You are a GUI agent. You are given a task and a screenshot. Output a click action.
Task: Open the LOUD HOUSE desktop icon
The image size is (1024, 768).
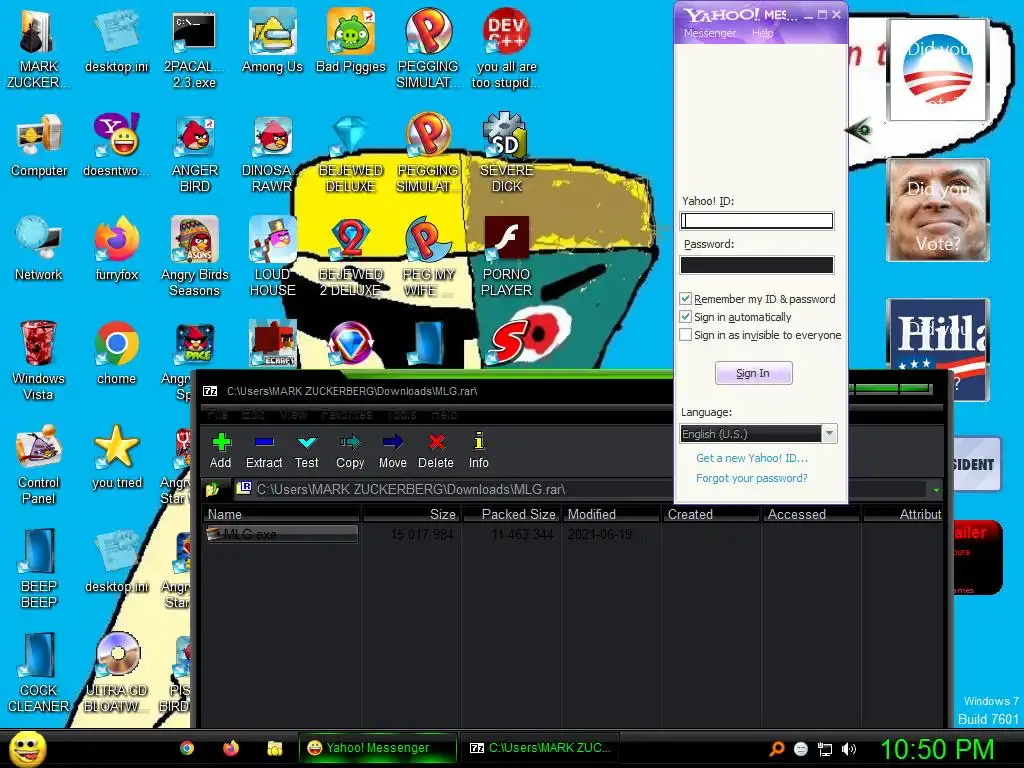pos(272,257)
